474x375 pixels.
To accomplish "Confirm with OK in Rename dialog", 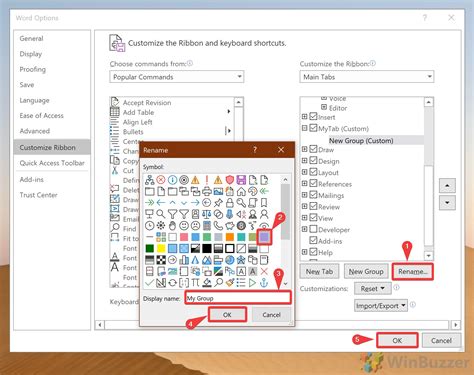I will click(227, 314).
